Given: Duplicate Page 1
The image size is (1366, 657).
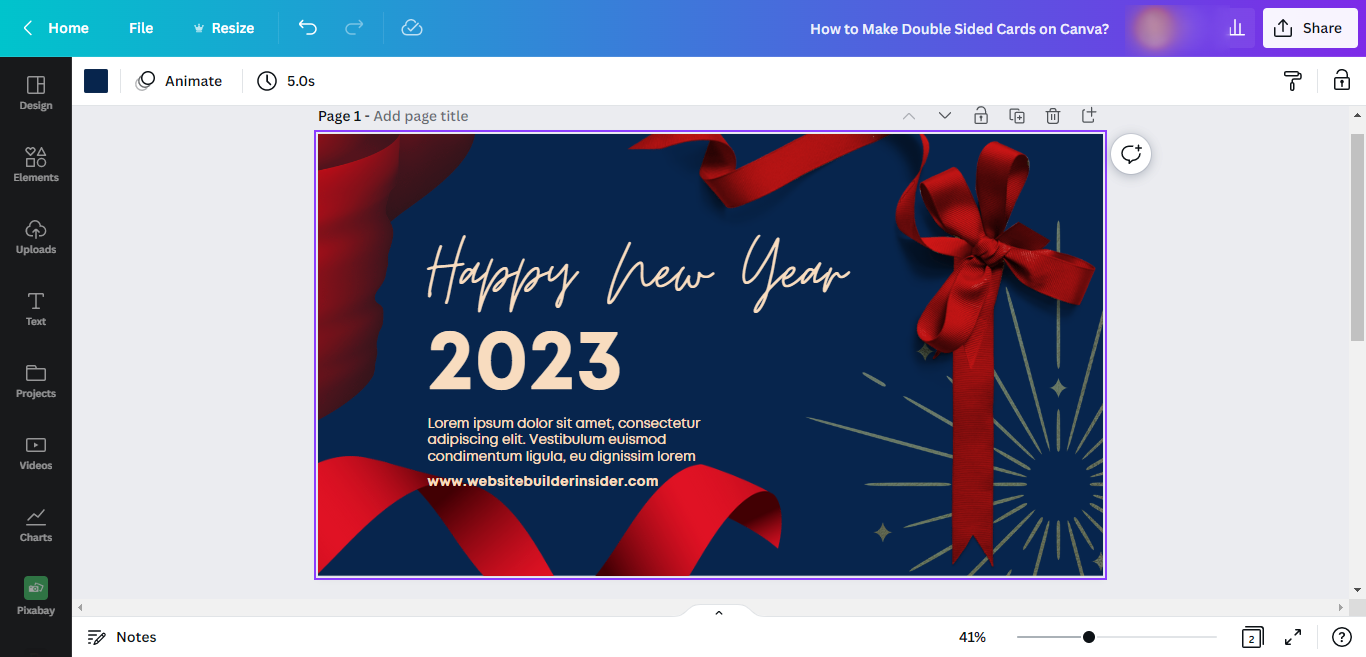Looking at the screenshot, I should click(1017, 116).
